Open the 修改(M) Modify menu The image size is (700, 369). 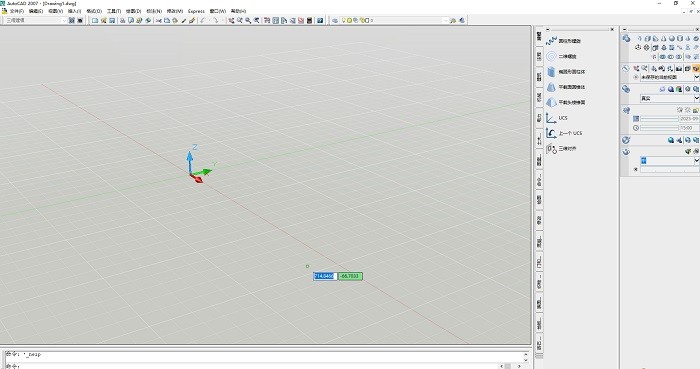pyautogui.click(x=175, y=11)
